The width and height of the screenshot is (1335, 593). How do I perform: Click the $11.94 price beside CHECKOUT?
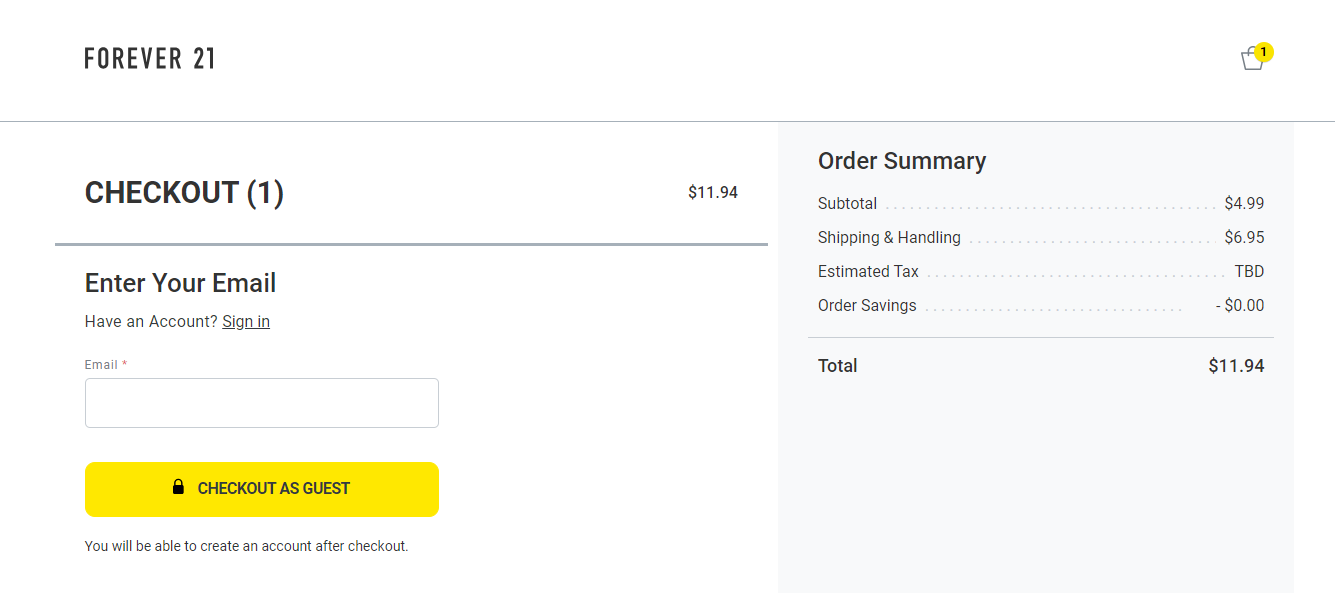tap(713, 192)
